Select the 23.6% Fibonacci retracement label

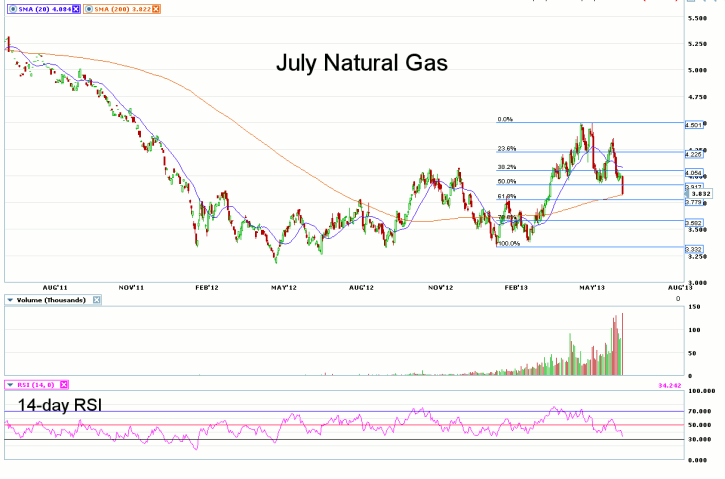click(507, 148)
